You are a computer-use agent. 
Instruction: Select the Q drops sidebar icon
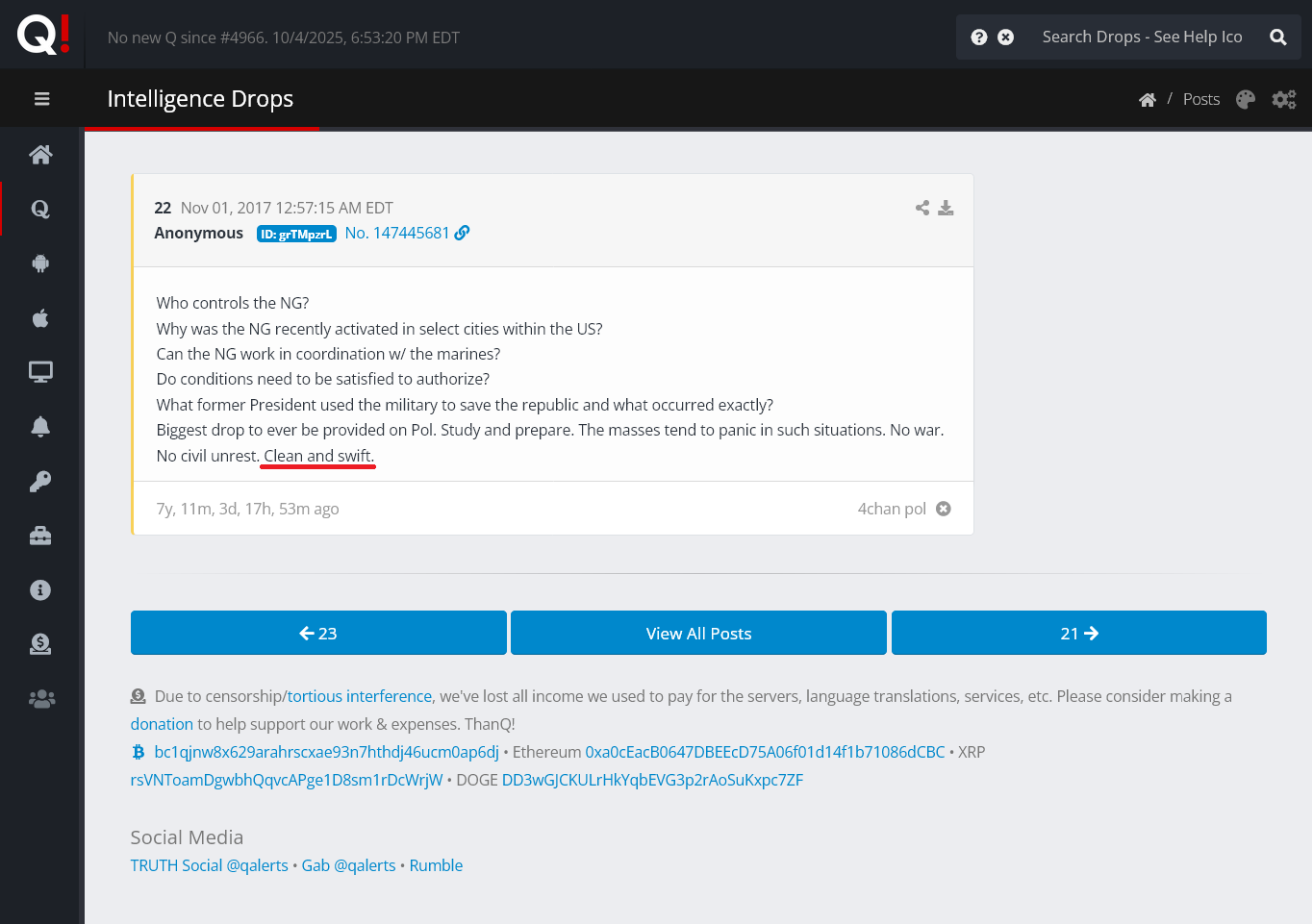point(40,209)
